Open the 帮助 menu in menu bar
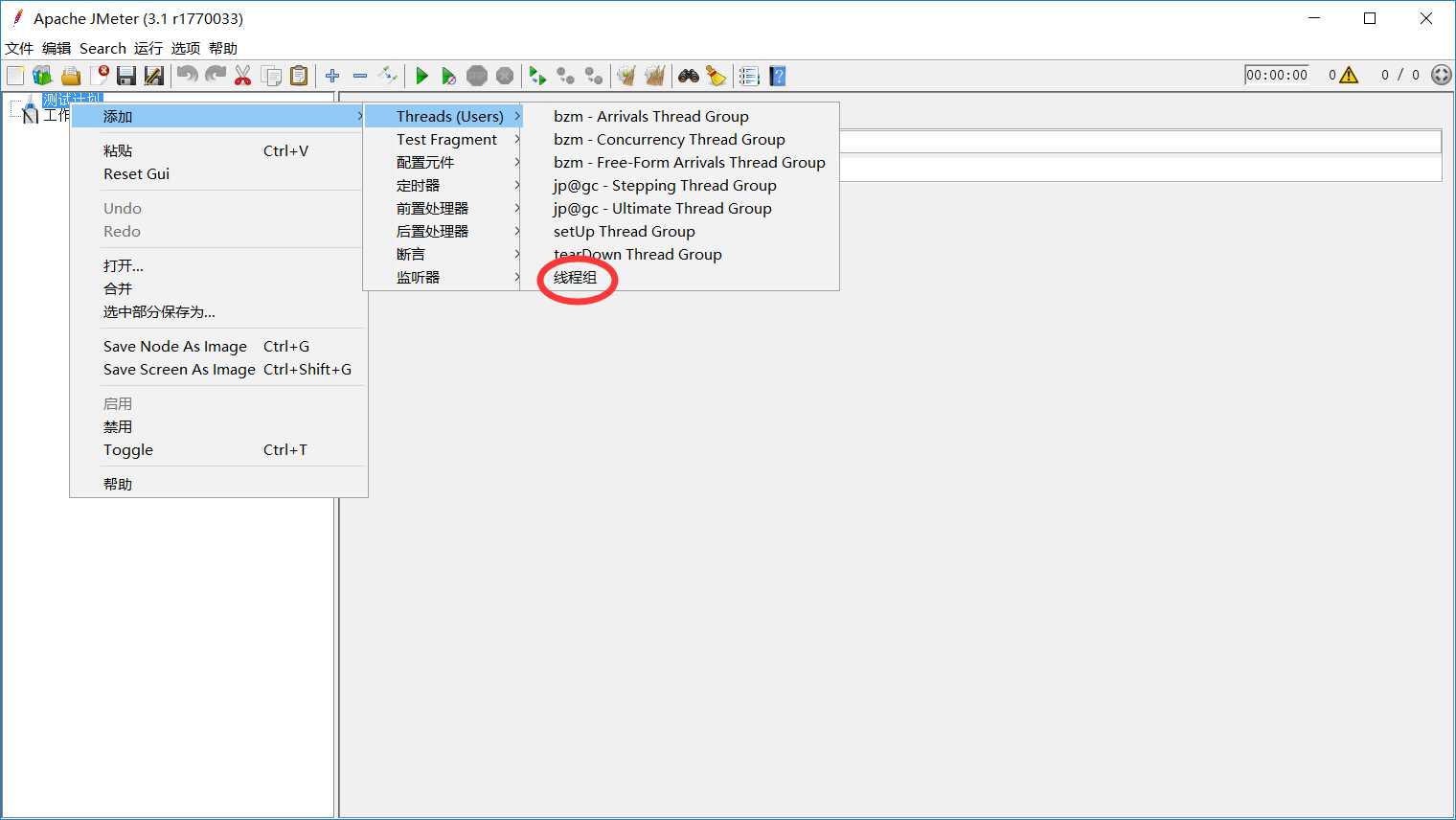 [x=223, y=48]
